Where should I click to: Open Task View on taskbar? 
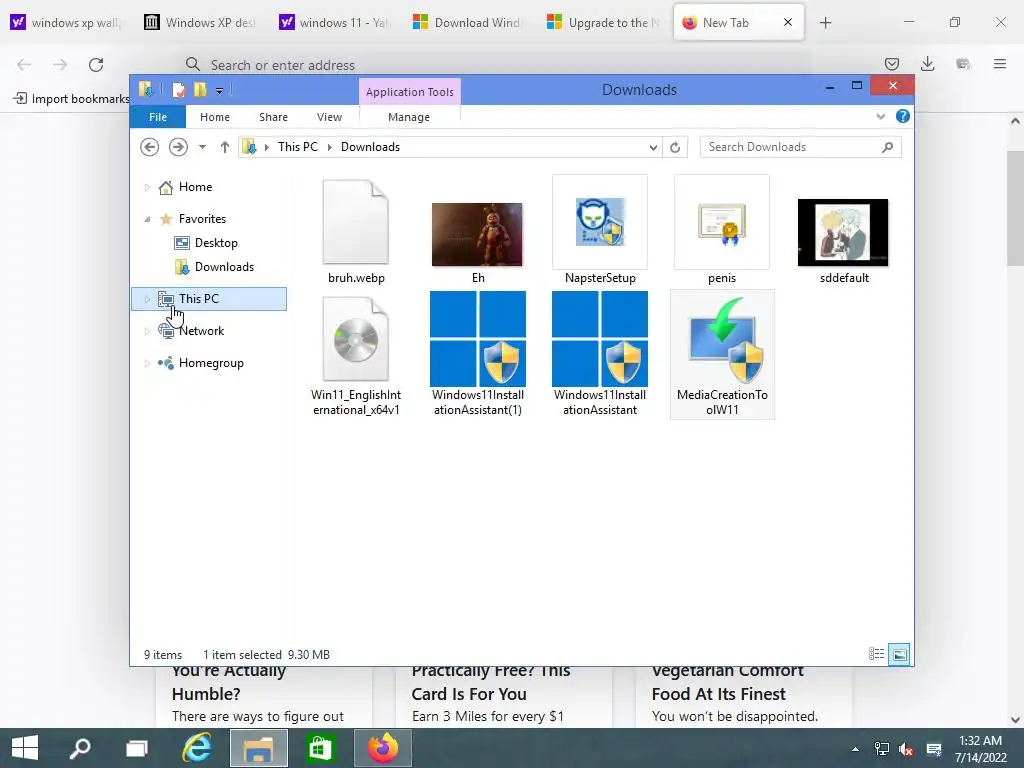tap(136, 748)
